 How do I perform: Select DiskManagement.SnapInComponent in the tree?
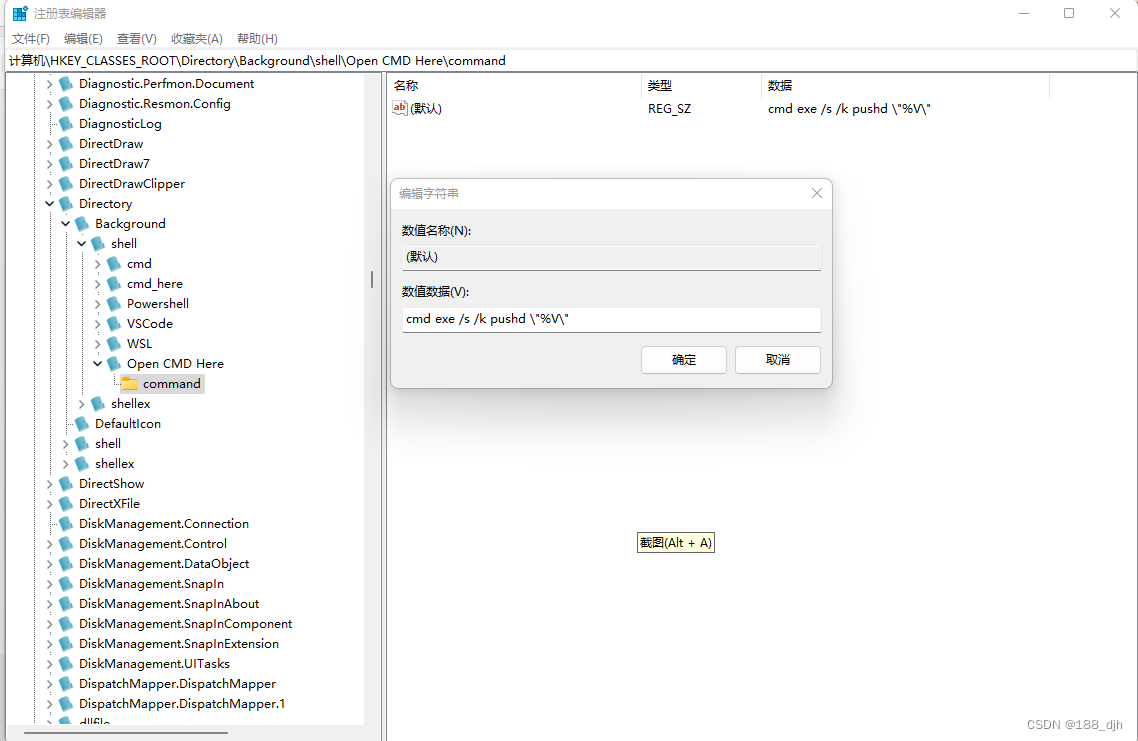click(x=185, y=623)
